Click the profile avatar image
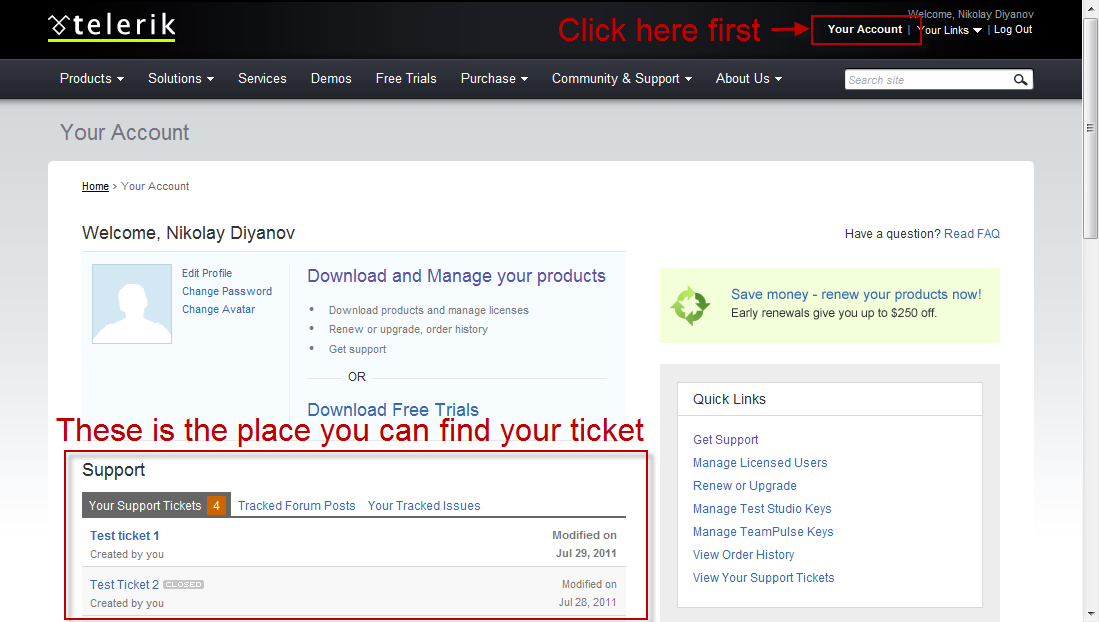 coord(132,304)
